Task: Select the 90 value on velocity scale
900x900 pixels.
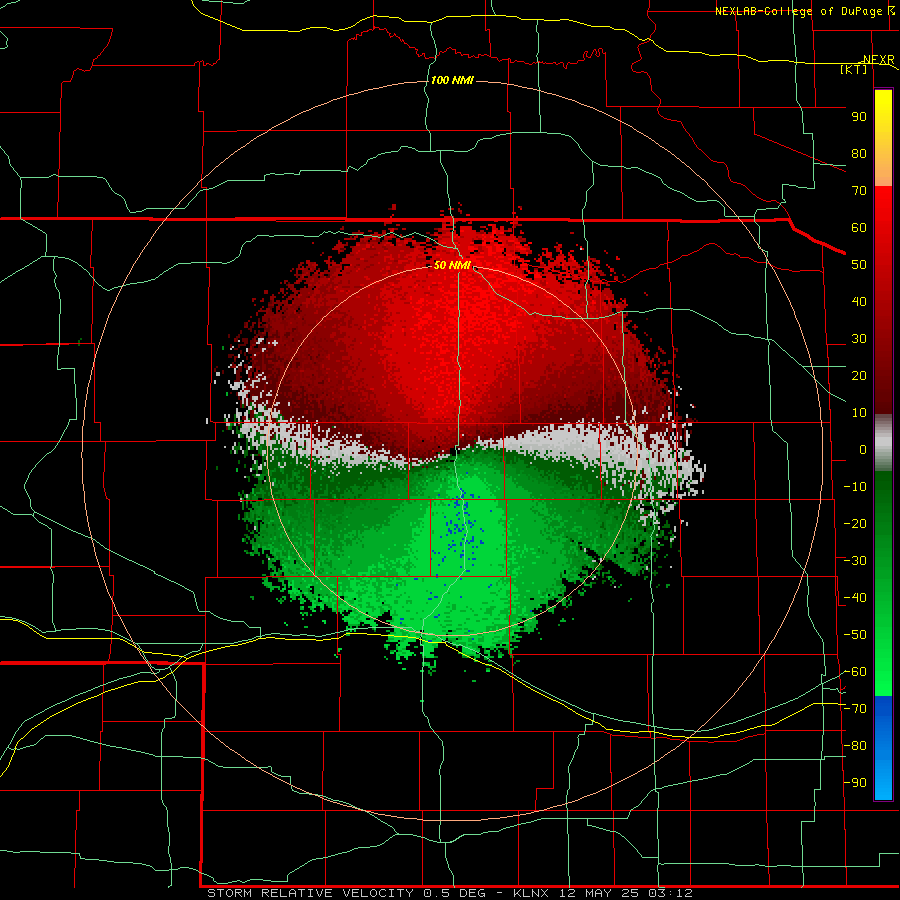Action: click(x=859, y=117)
